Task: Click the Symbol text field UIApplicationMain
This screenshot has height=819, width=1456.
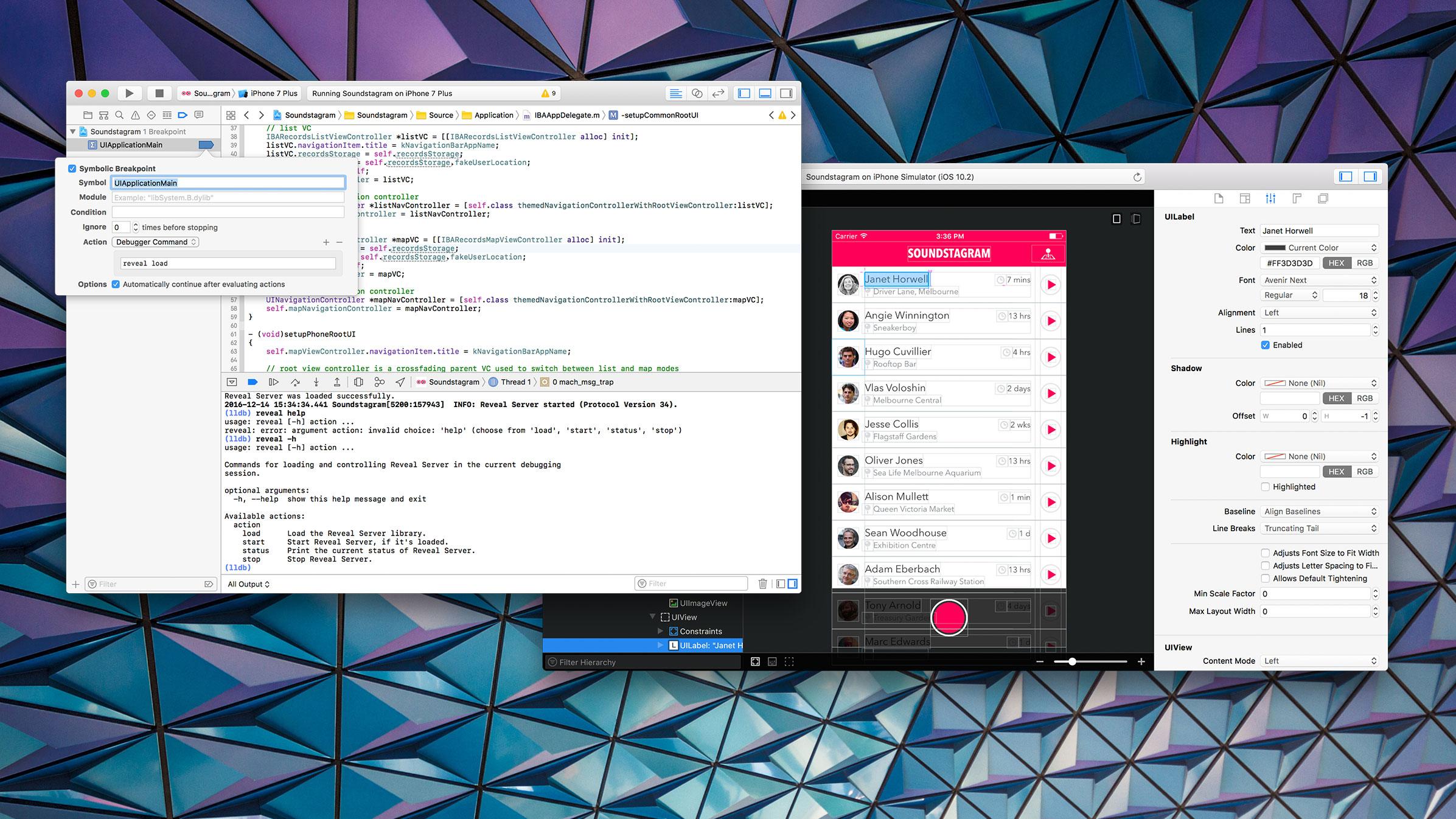Action: coord(228,183)
